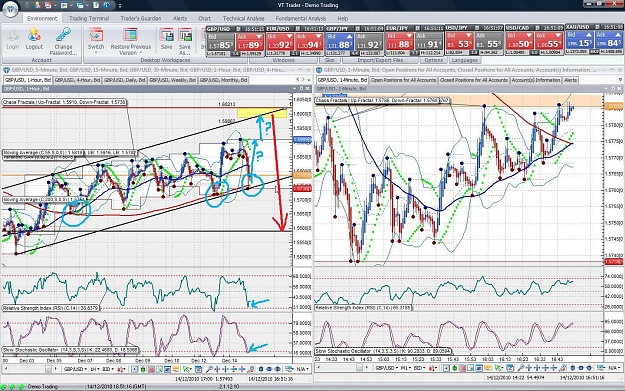
Task: Open the Open Positions for All Accounts tab
Action: (403, 80)
